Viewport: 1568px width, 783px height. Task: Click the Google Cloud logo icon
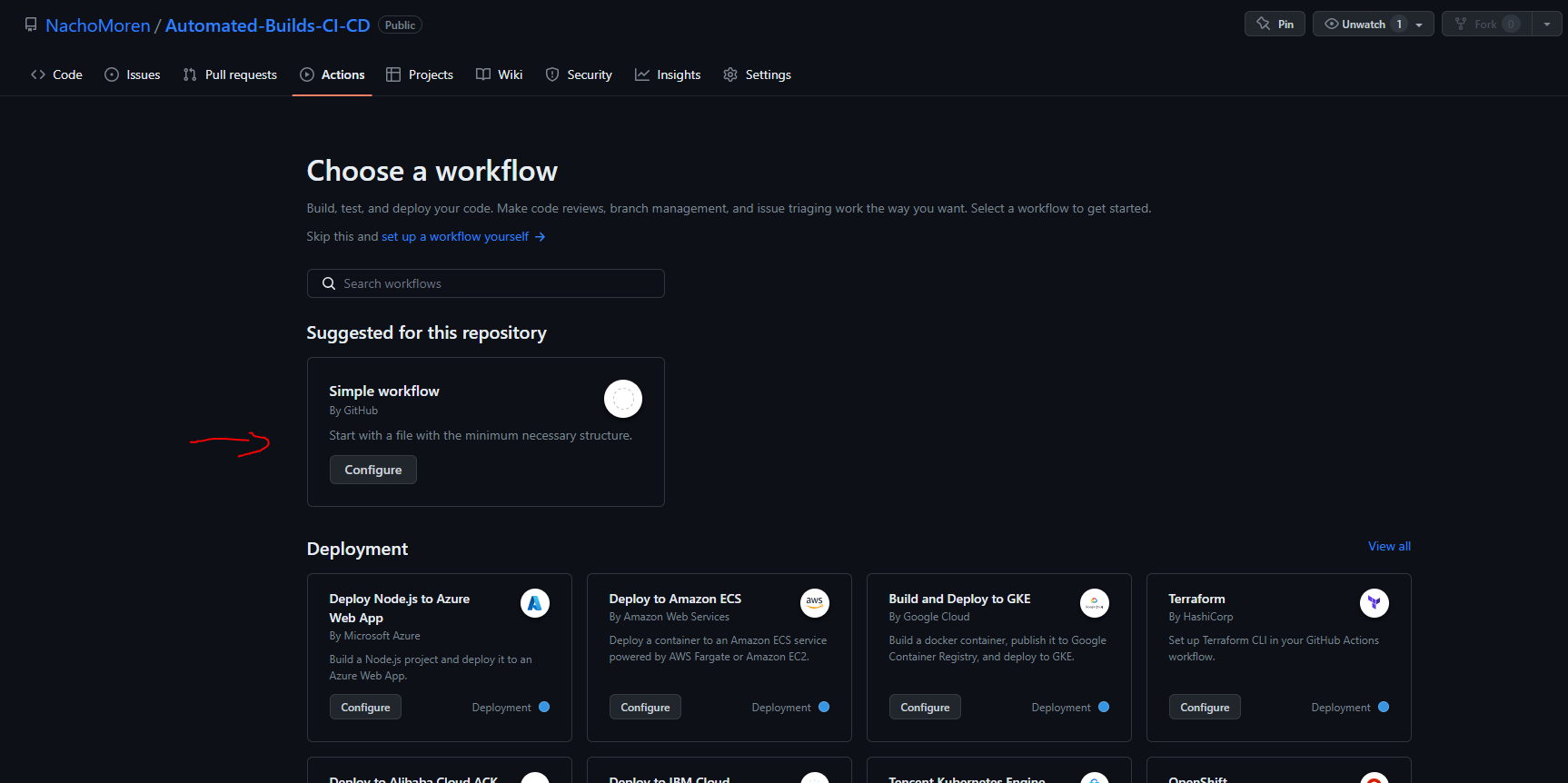1095,603
